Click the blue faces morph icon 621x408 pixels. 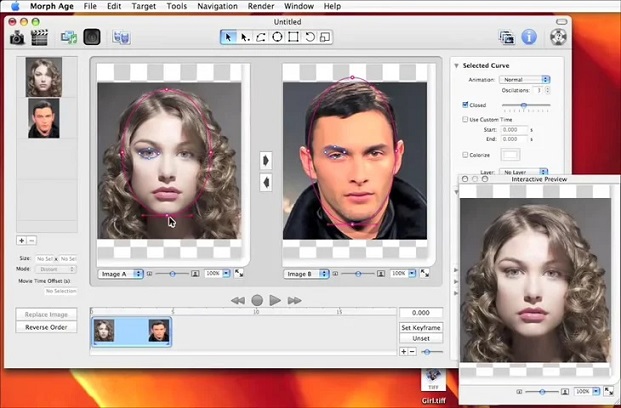tap(121, 38)
